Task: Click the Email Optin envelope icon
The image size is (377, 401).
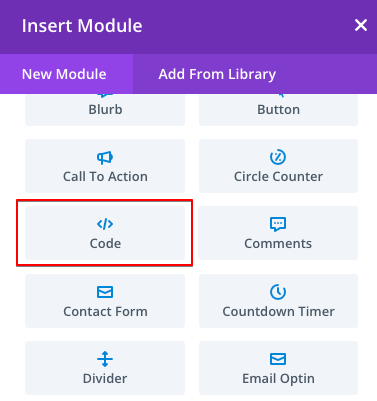Action: click(x=278, y=359)
